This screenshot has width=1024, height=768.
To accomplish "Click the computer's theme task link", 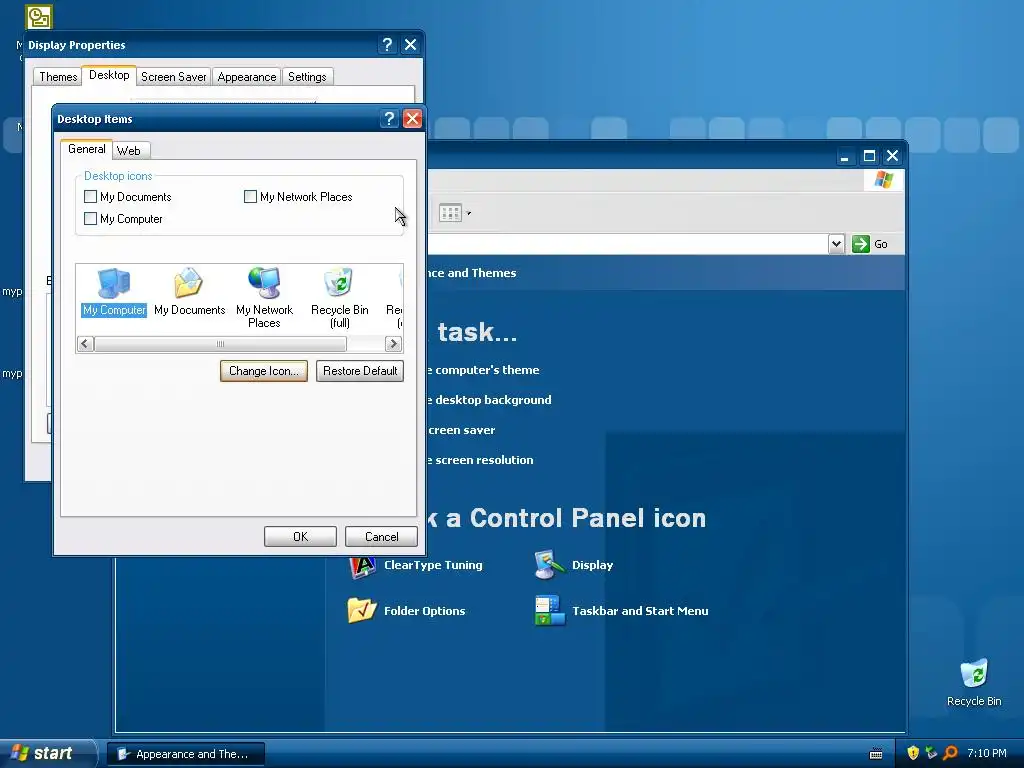I will [484, 370].
